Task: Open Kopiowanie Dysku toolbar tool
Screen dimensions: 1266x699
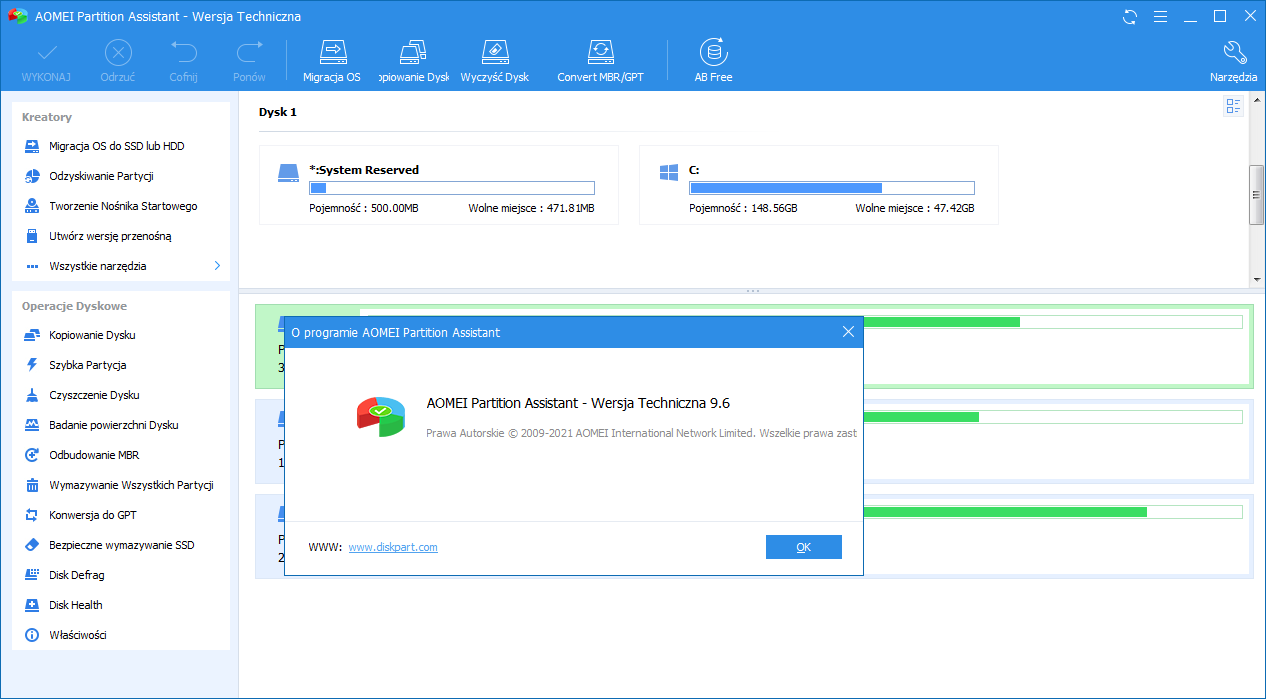Action: click(414, 61)
